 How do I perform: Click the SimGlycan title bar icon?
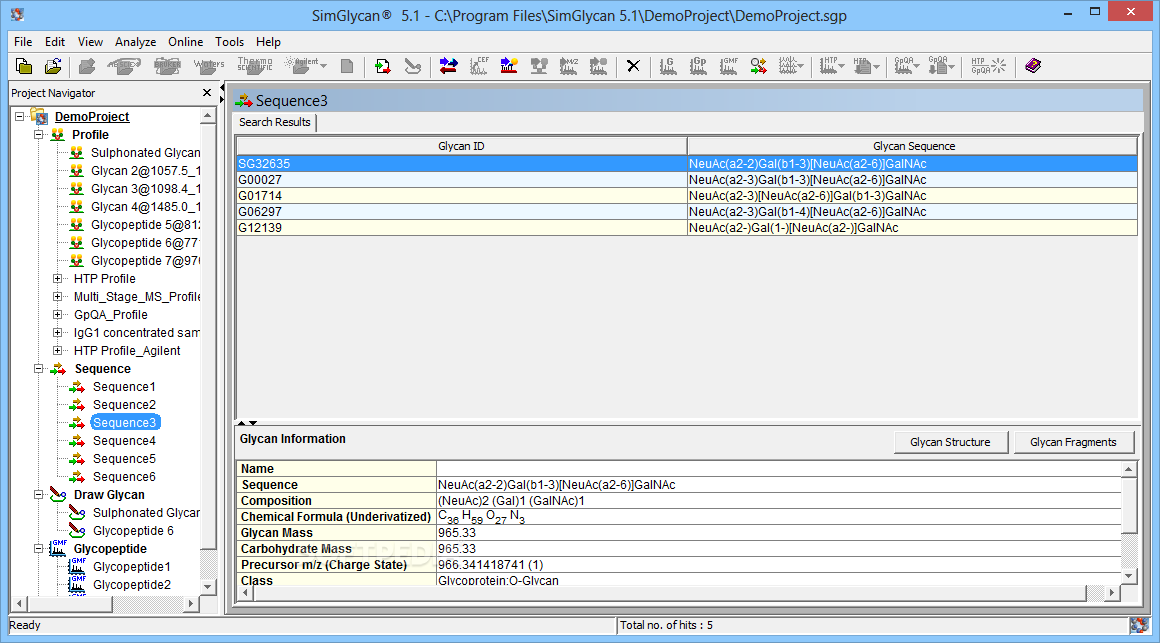tap(18, 14)
